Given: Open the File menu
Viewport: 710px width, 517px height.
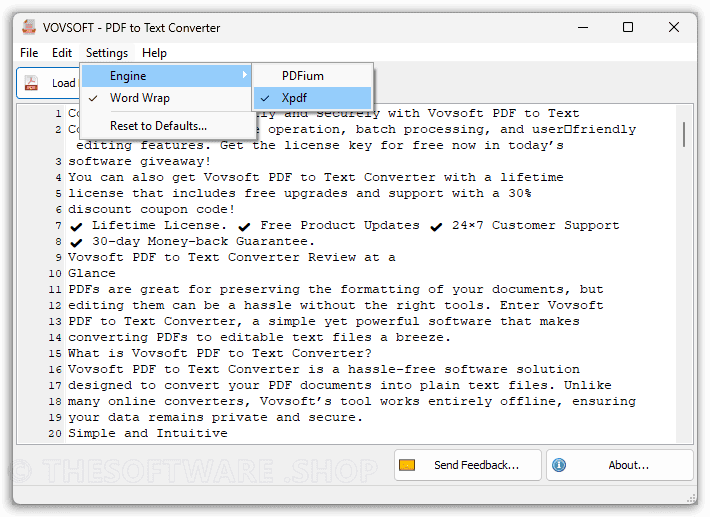Looking at the screenshot, I should (x=29, y=53).
